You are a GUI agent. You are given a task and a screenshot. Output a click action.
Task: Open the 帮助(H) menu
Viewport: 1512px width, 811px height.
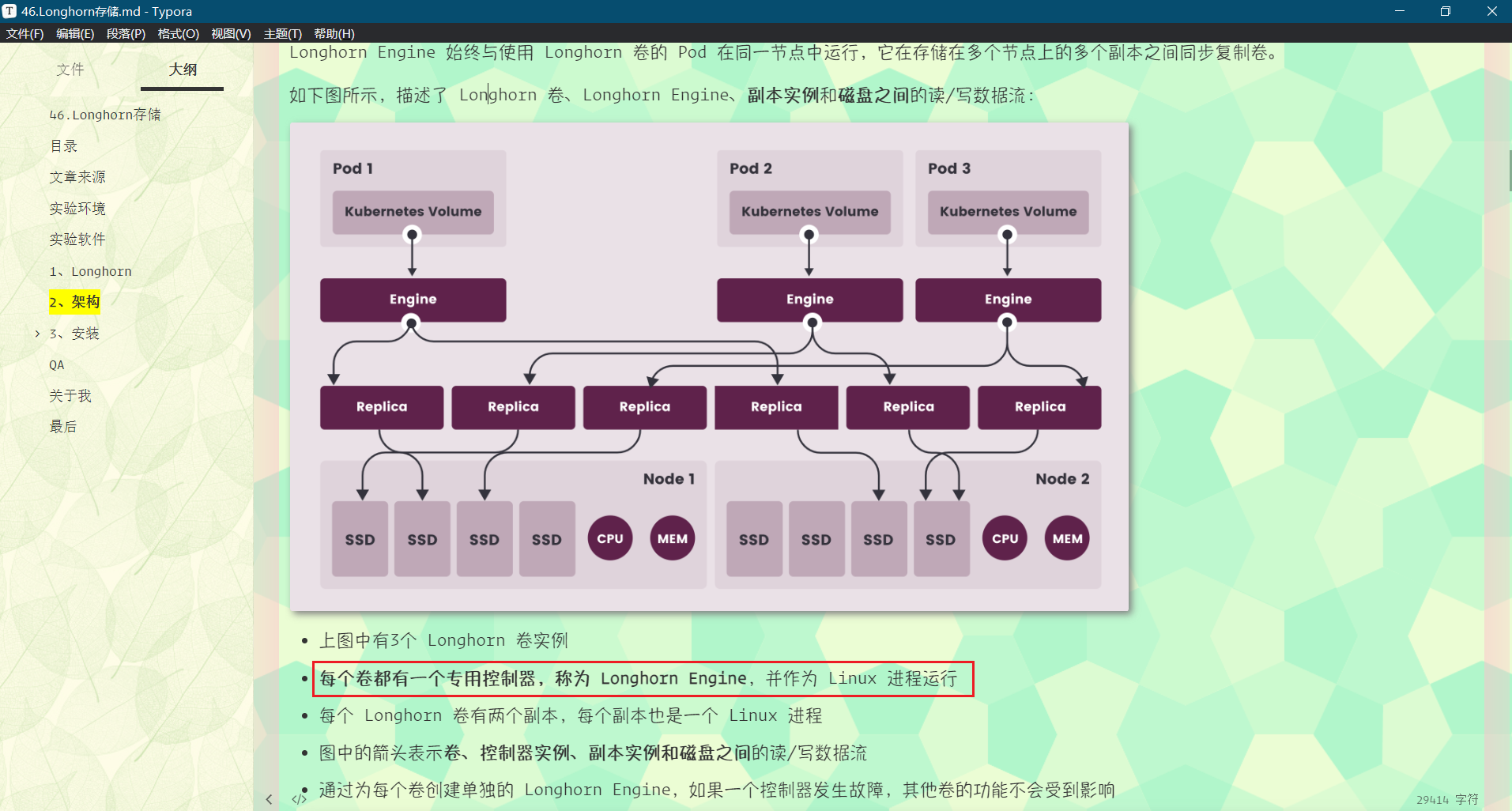[x=334, y=33]
